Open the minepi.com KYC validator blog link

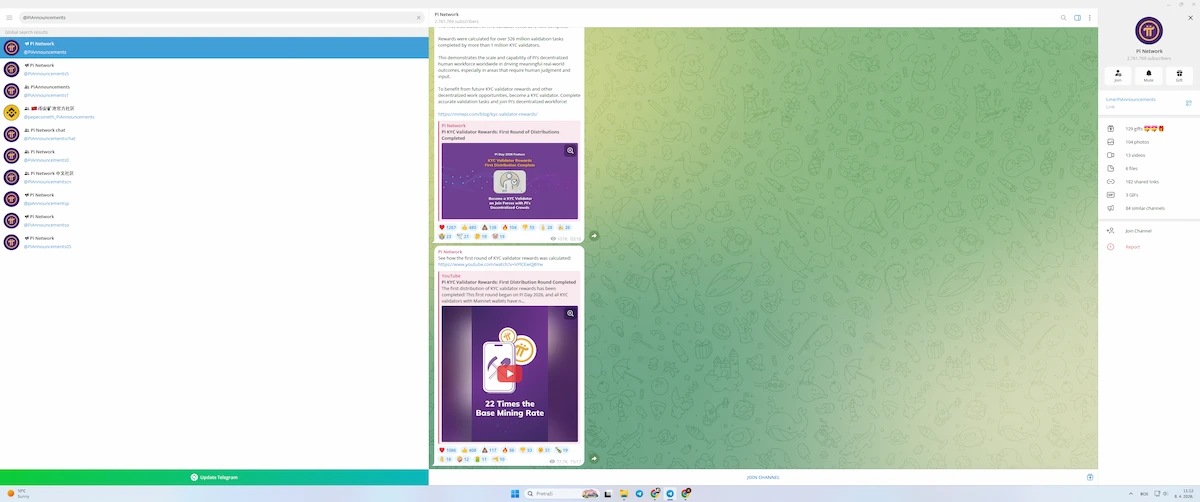[487, 114]
